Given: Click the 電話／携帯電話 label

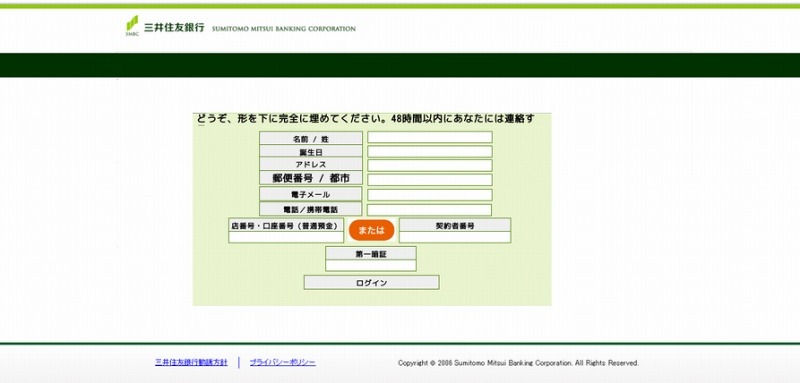Looking at the screenshot, I should 311,209.
